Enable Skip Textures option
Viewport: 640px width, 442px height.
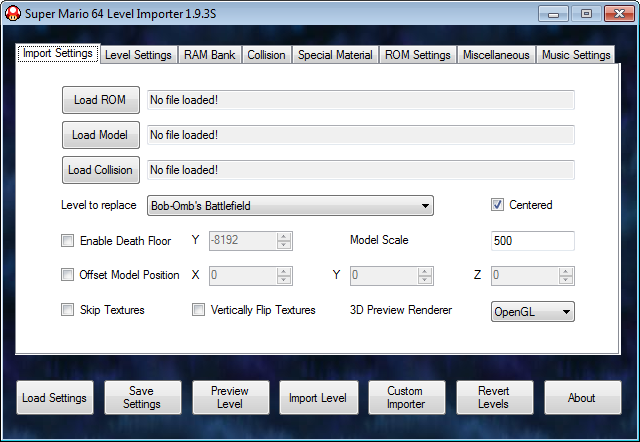68,310
